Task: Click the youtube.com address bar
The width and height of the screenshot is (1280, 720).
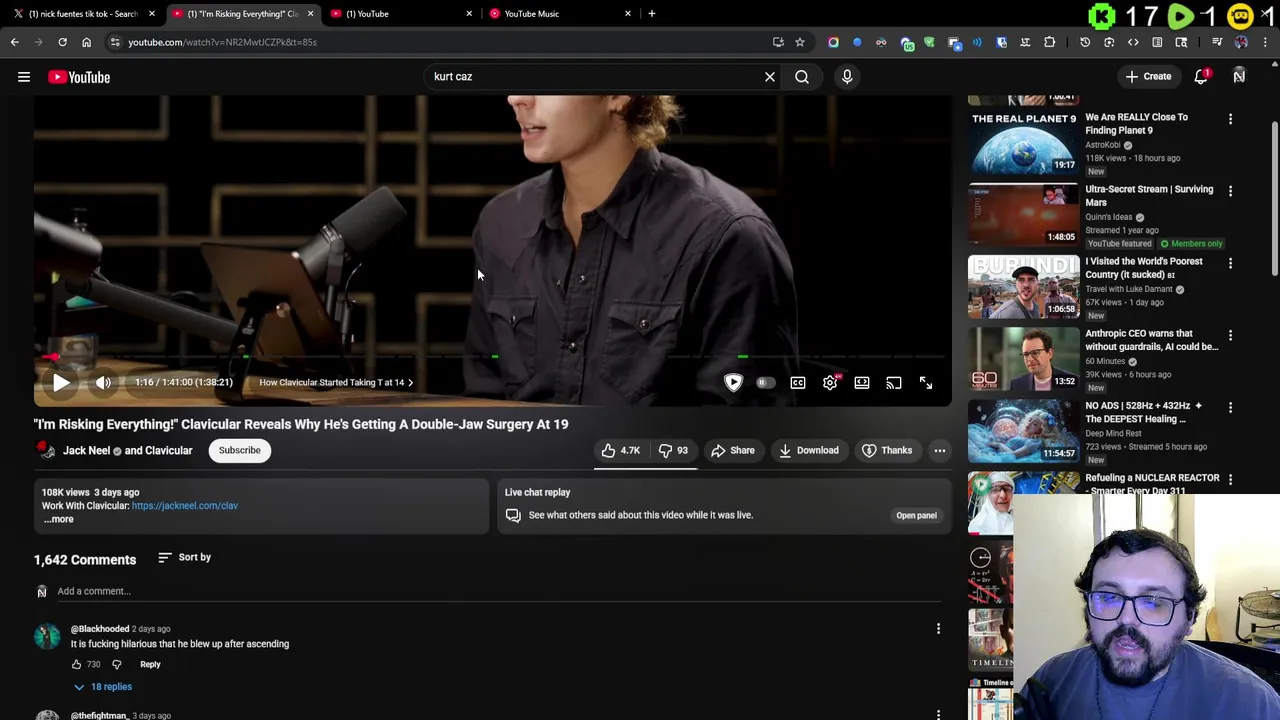Action: pos(440,42)
